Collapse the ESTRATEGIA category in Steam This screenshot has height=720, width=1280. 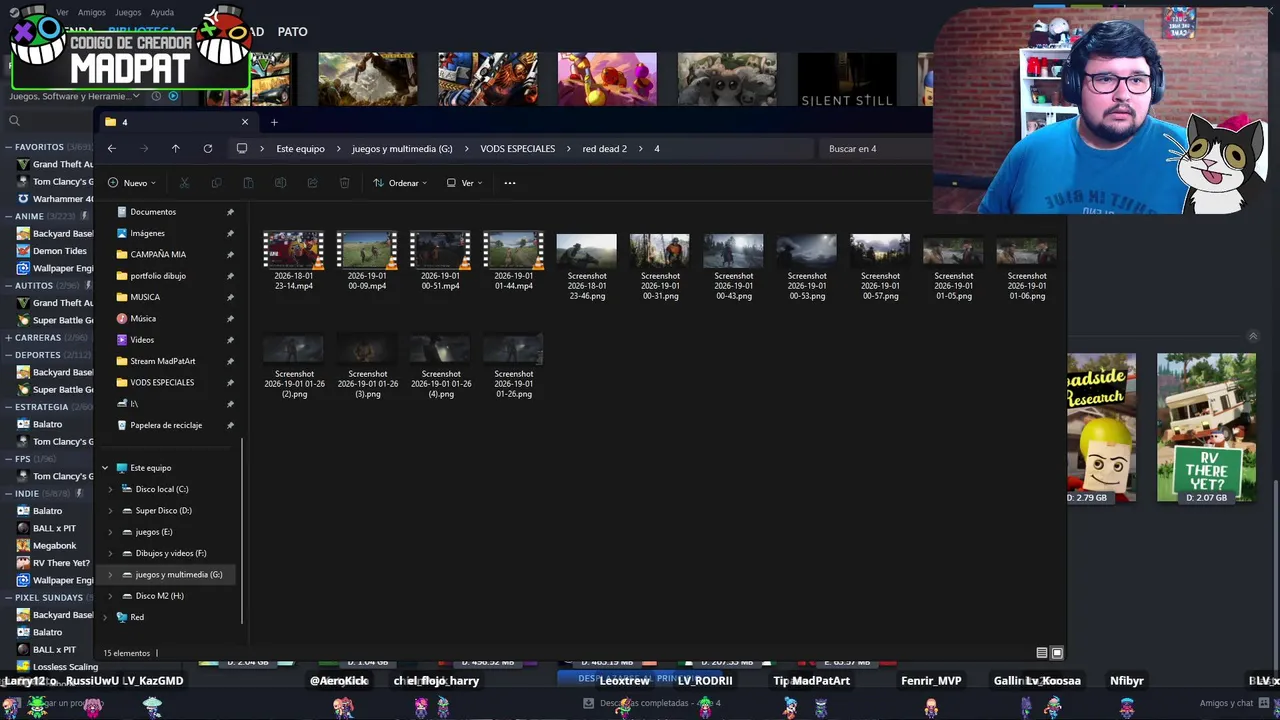[9, 407]
